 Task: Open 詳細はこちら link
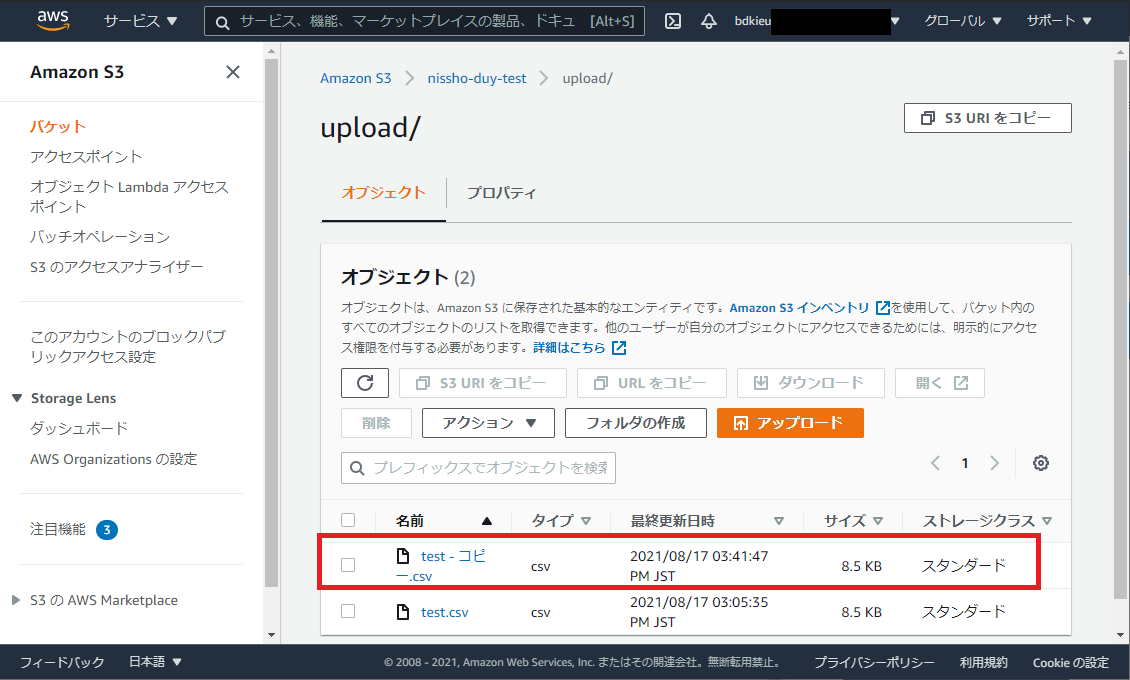569,348
